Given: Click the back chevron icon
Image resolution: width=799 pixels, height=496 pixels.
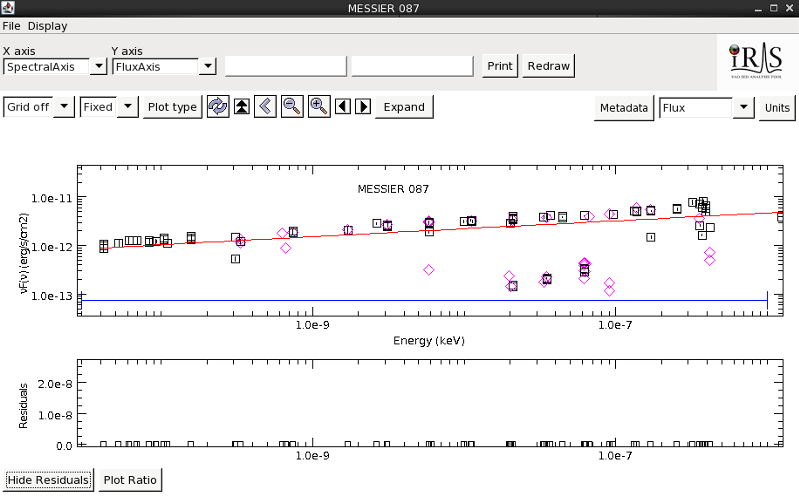Looking at the screenshot, I should (265, 107).
